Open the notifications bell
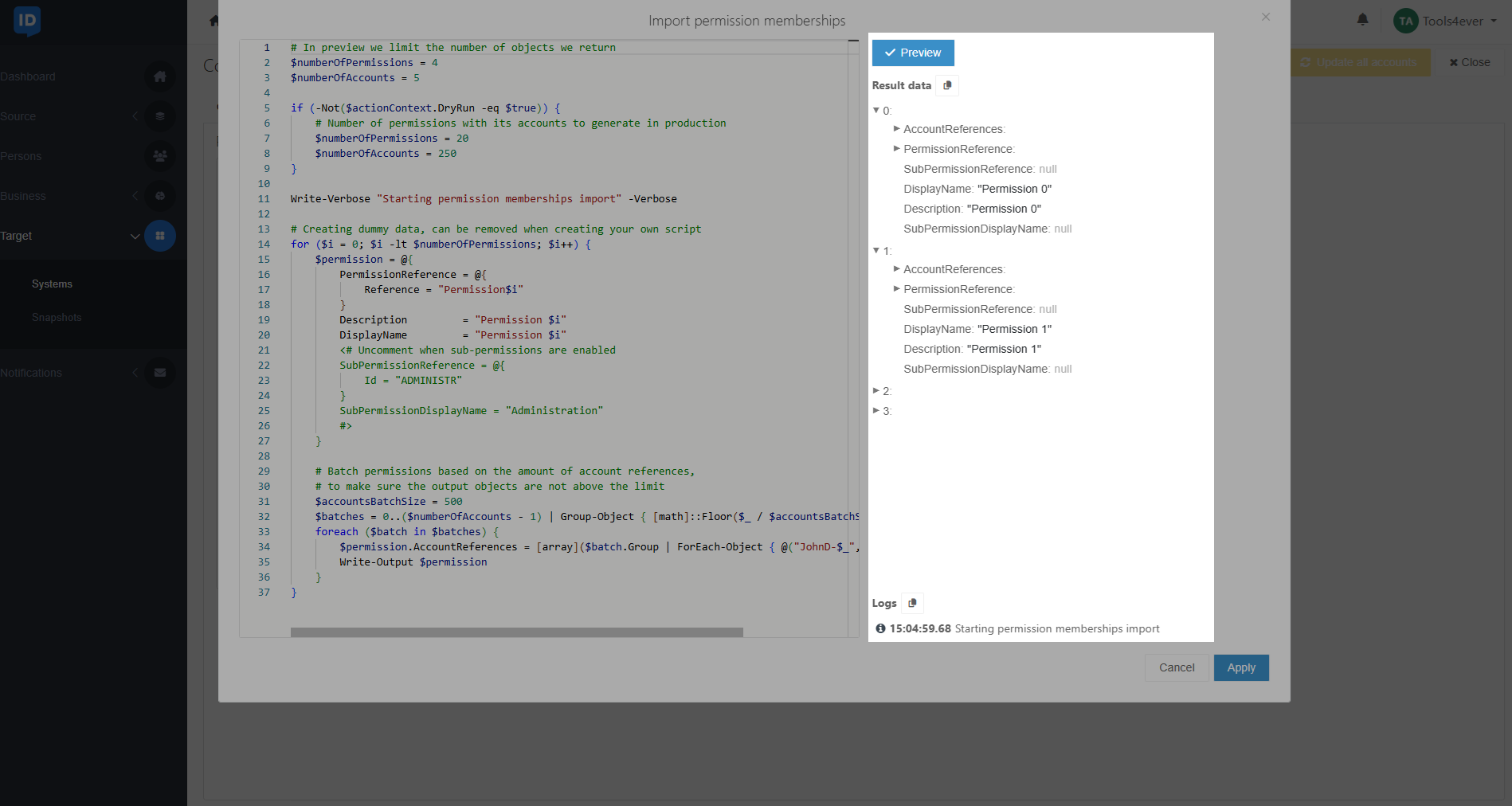 (1363, 19)
